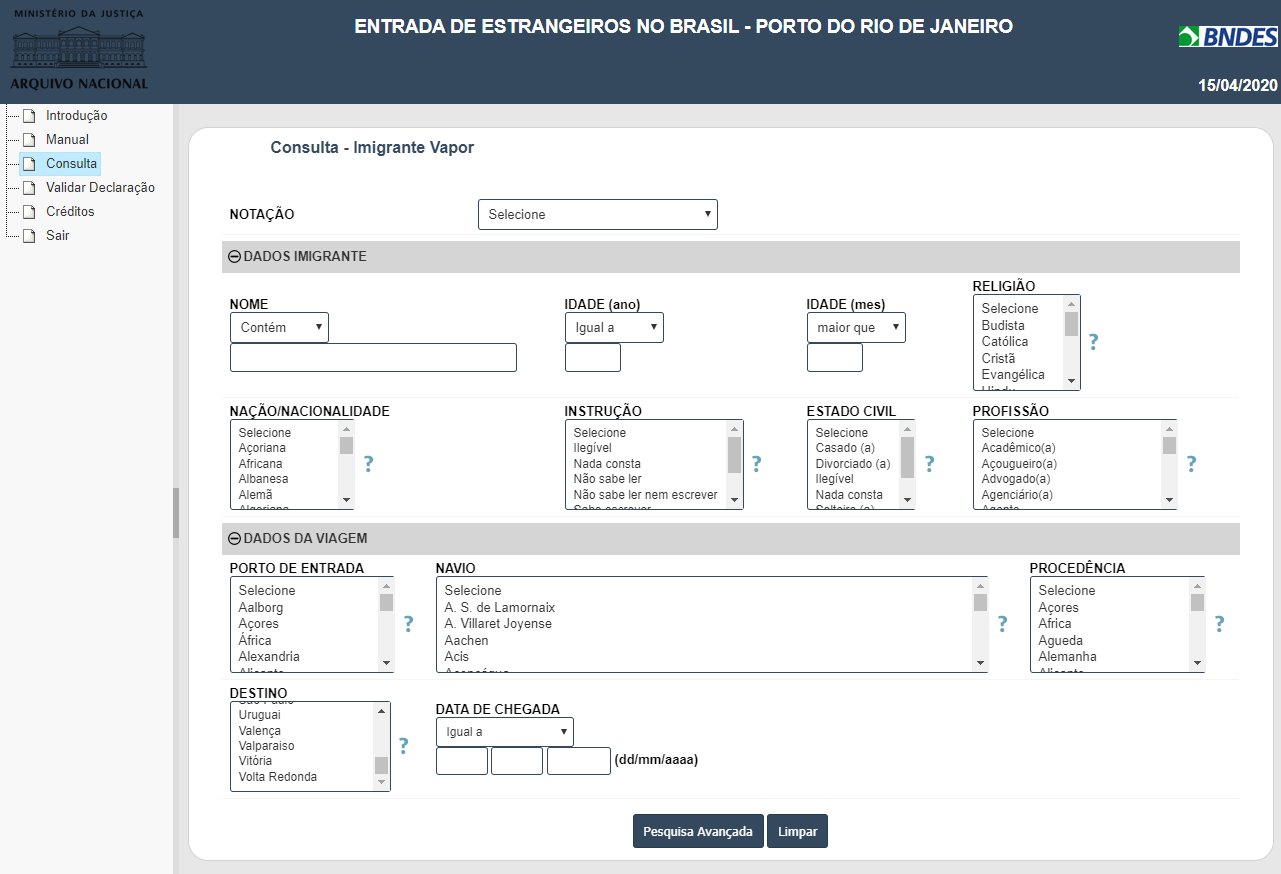Screen dimensions: 1281x874
Task: Click the page icon next to Sair
Action: click(x=29, y=236)
